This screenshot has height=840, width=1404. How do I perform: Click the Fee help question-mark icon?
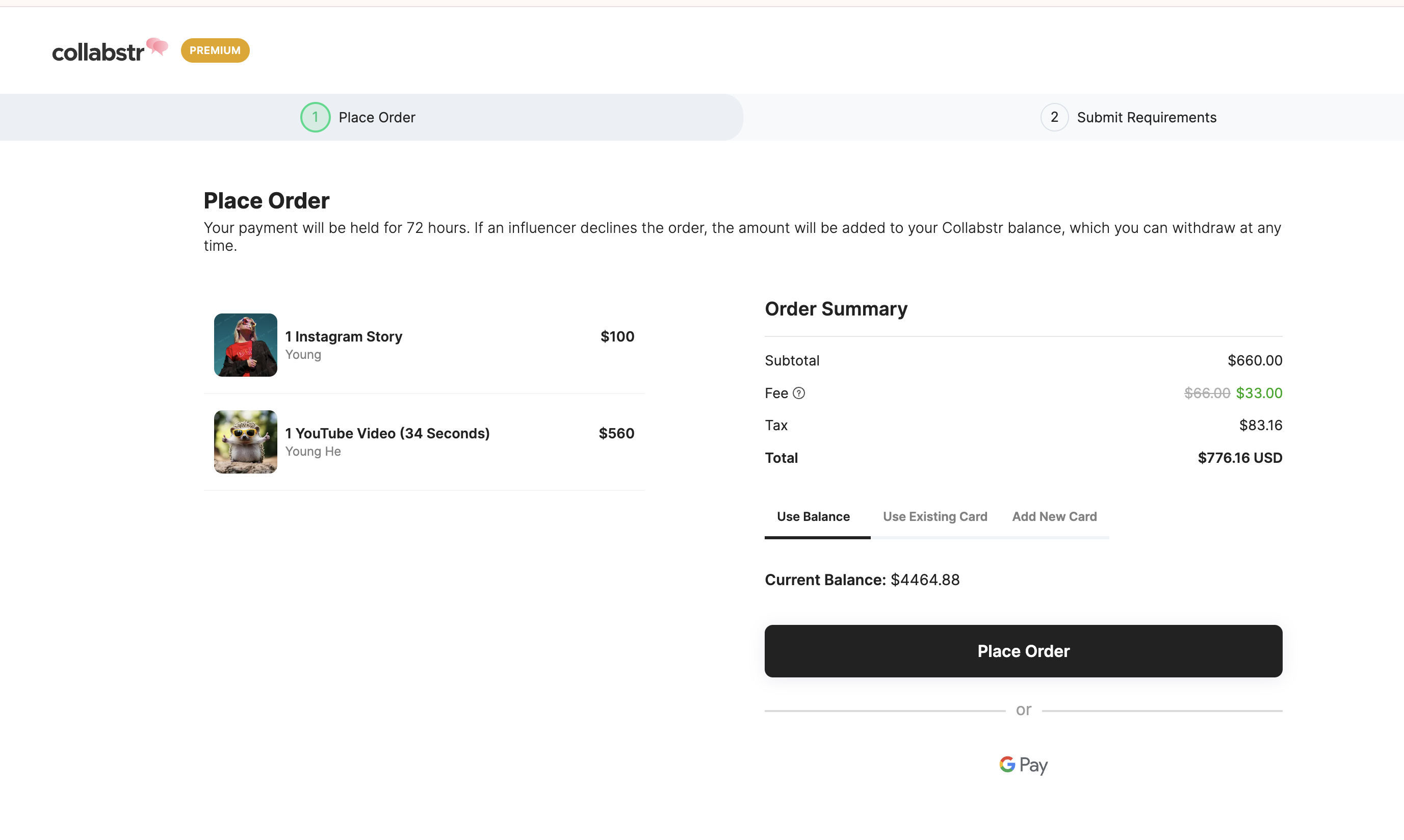point(798,393)
